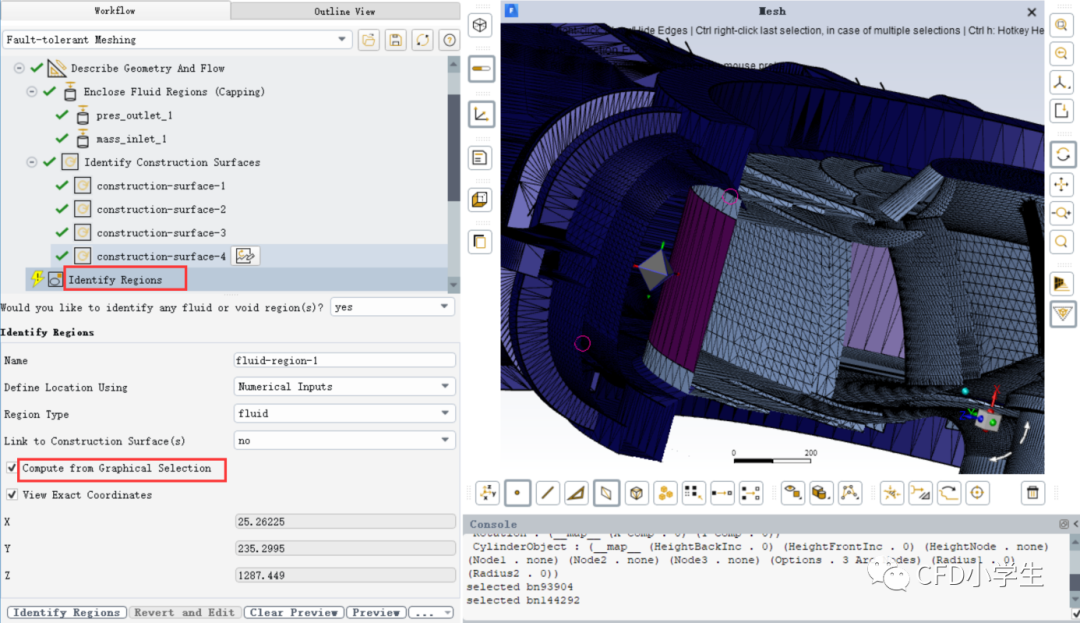Click the Preview button
This screenshot has height=623, width=1080.
click(376, 612)
